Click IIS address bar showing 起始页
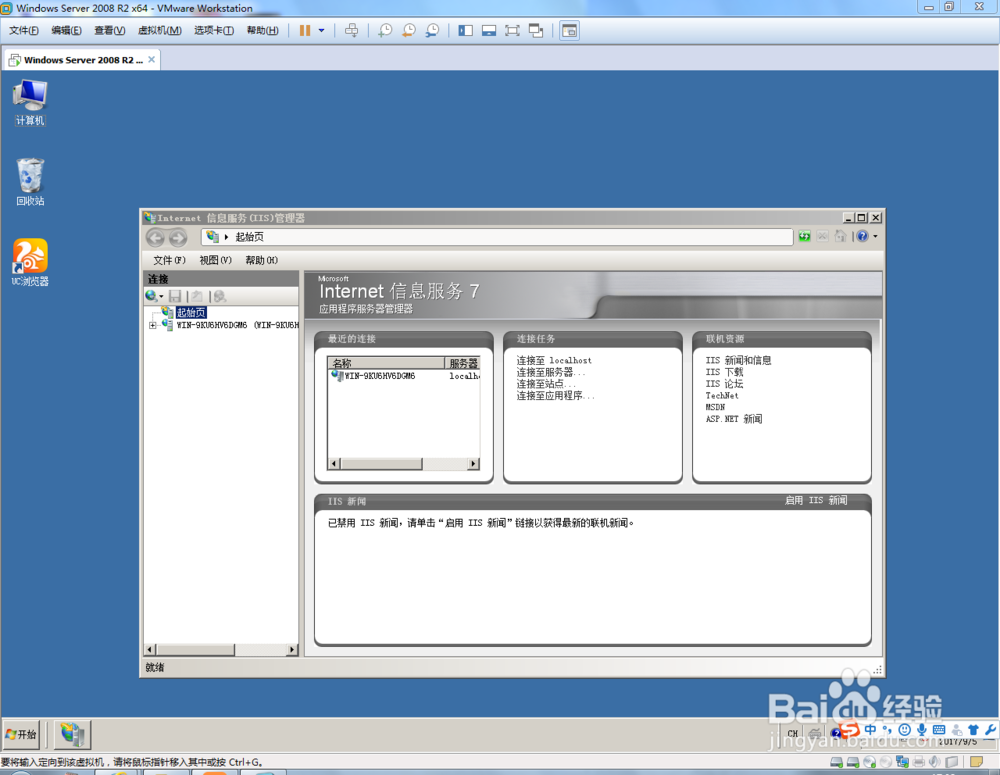This screenshot has height=775, width=1000. click(x=497, y=237)
